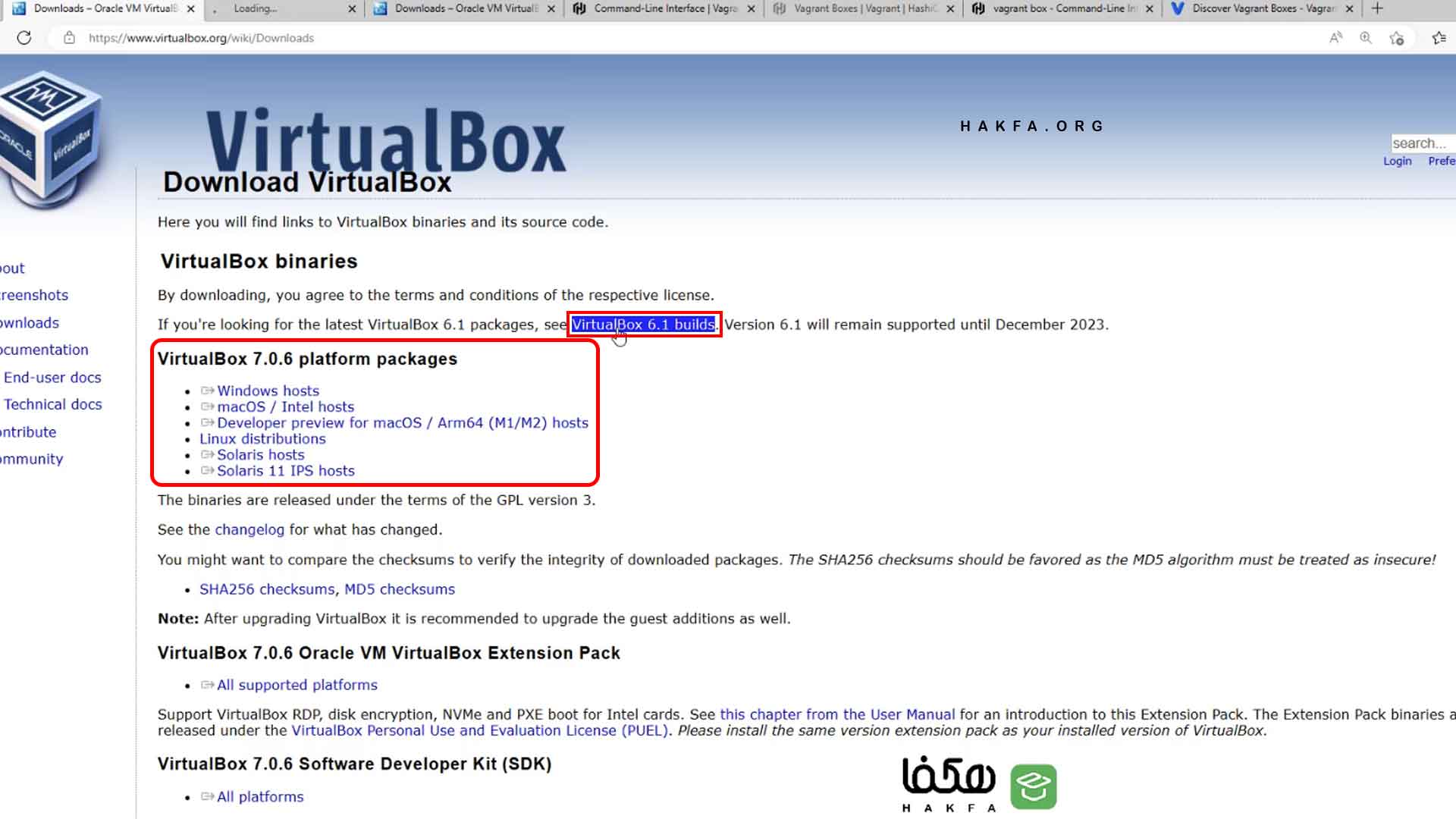Open Community sidebar link
The width and height of the screenshot is (1456, 819).
(32, 460)
